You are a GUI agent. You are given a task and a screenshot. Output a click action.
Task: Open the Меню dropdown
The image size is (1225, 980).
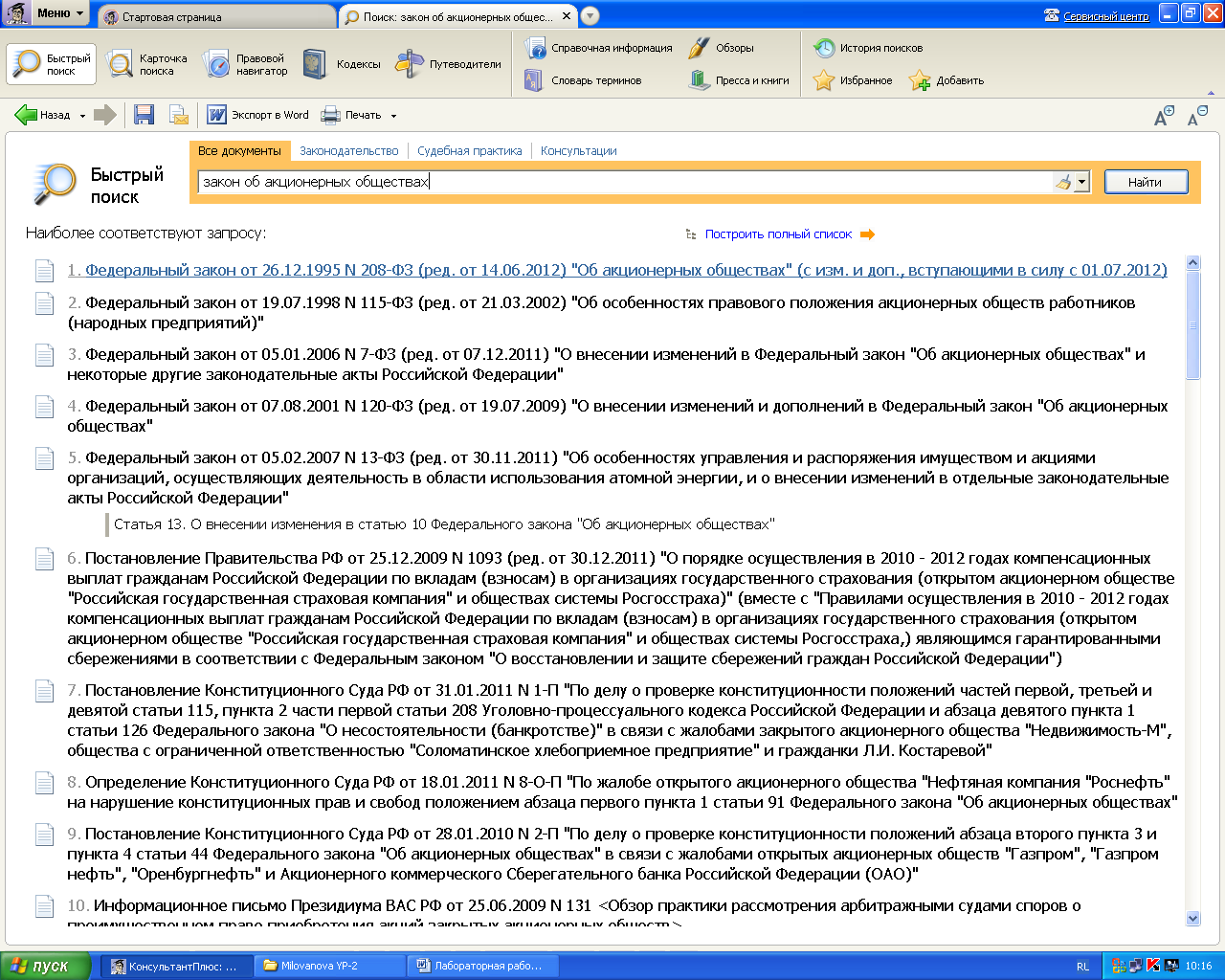click(x=60, y=13)
